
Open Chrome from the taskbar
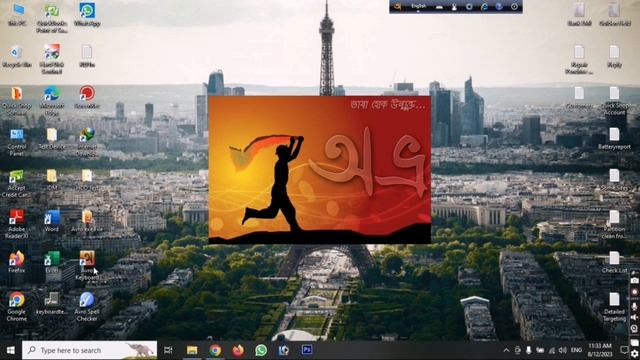pos(215,350)
